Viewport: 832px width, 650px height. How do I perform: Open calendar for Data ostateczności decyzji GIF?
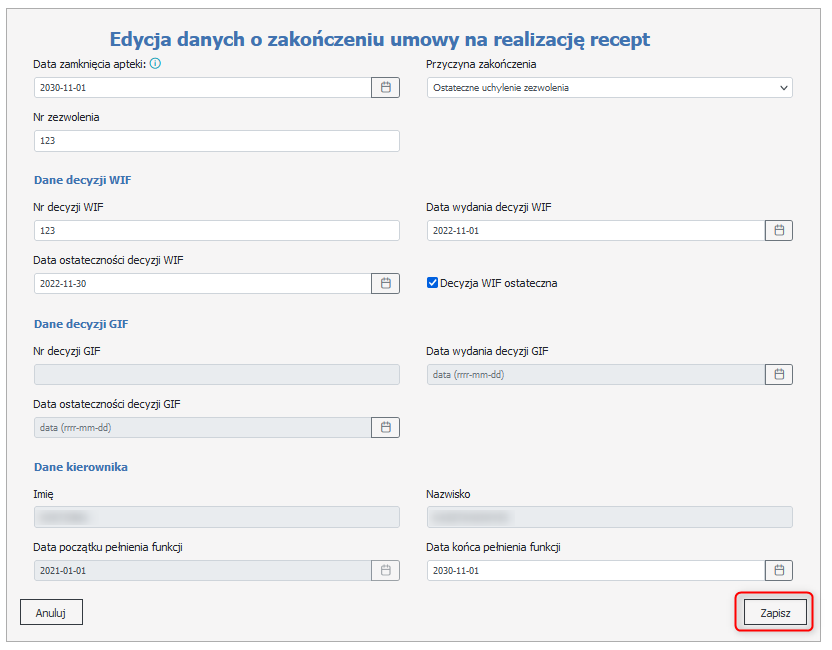pos(386,428)
